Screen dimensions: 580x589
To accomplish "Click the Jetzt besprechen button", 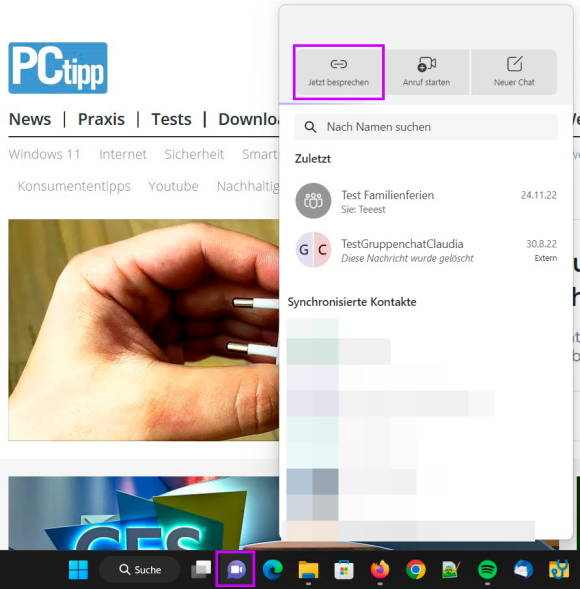I will click(x=338, y=72).
